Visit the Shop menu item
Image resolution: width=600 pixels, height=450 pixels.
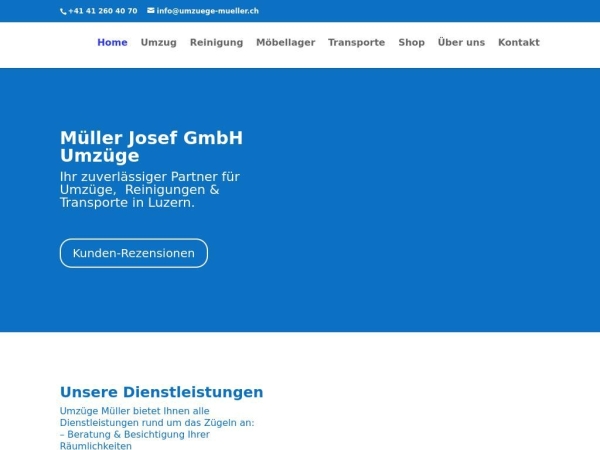(x=411, y=43)
